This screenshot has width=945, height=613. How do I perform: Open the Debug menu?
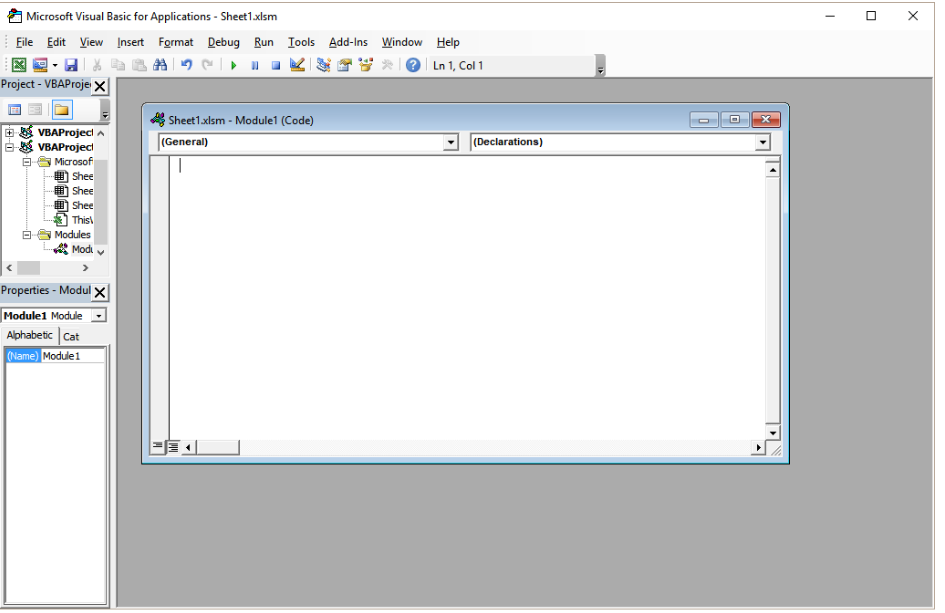pyautogui.click(x=224, y=42)
